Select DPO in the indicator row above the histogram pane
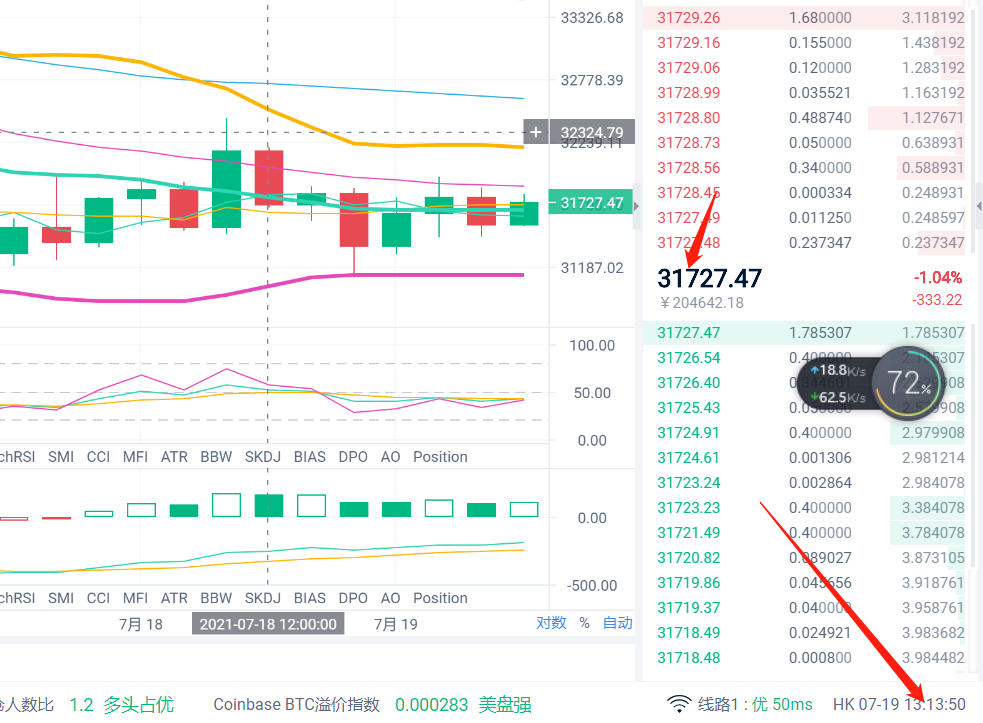This screenshot has width=983, height=723. [x=353, y=457]
